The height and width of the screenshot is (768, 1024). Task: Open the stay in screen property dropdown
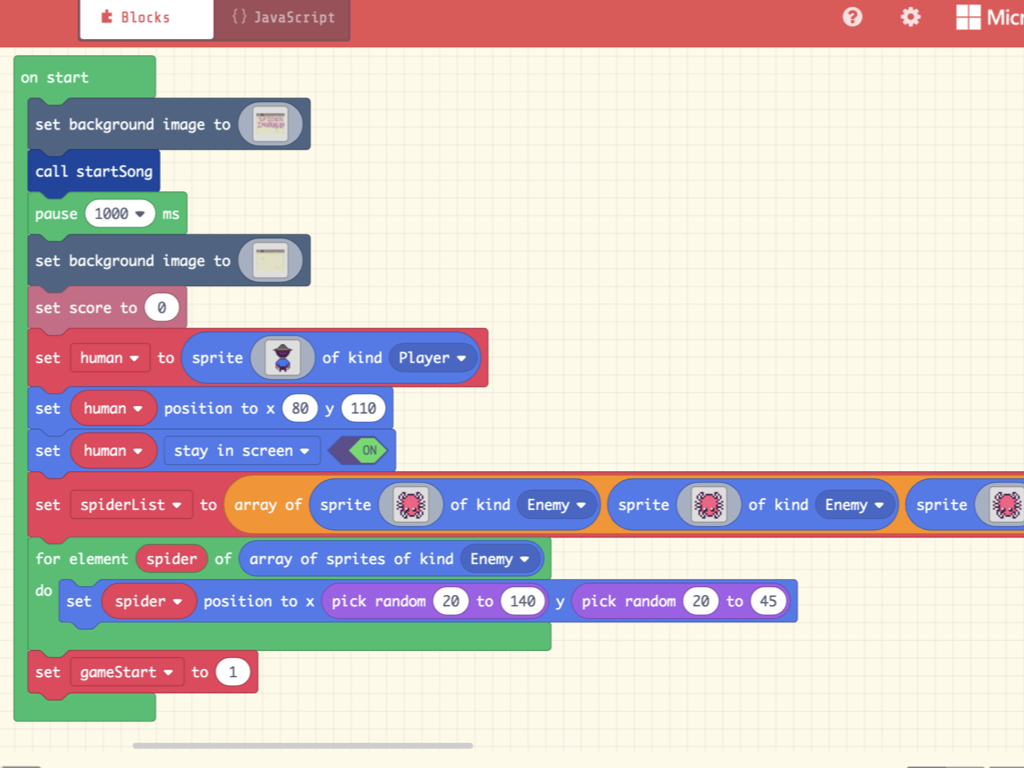click(x=242, y=451)
